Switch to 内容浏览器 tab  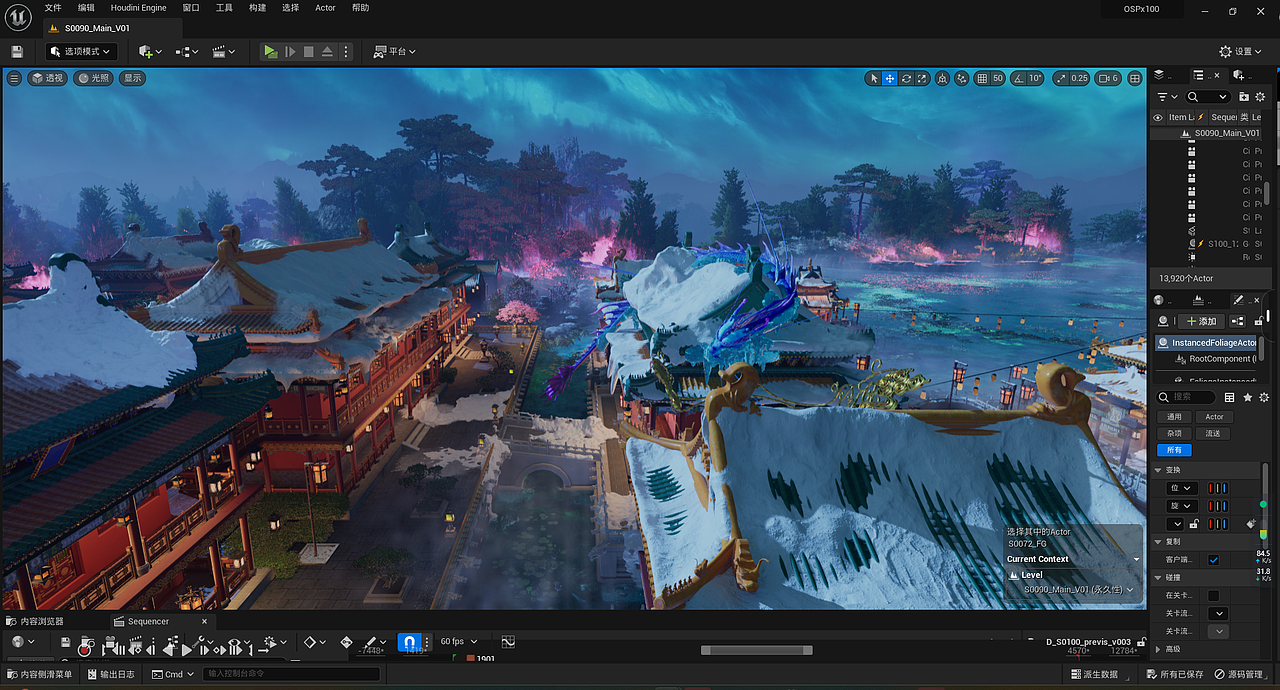[35, 621]
